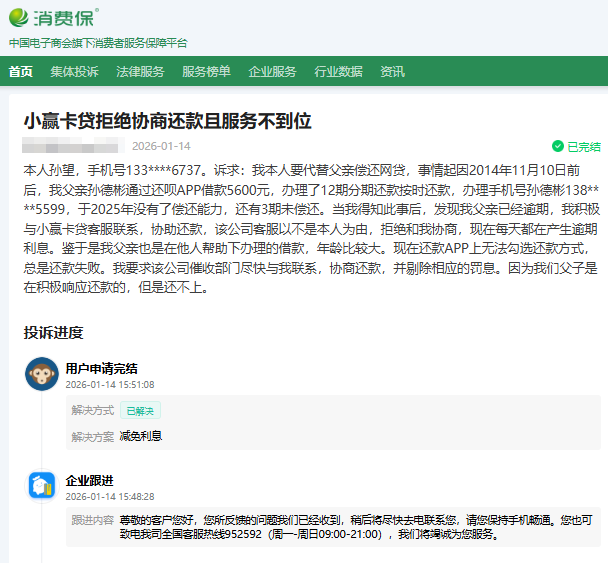
Task: Click the platform tagline 中国电子商会旗下消费者服务保障平台
Action: point(98,43)
